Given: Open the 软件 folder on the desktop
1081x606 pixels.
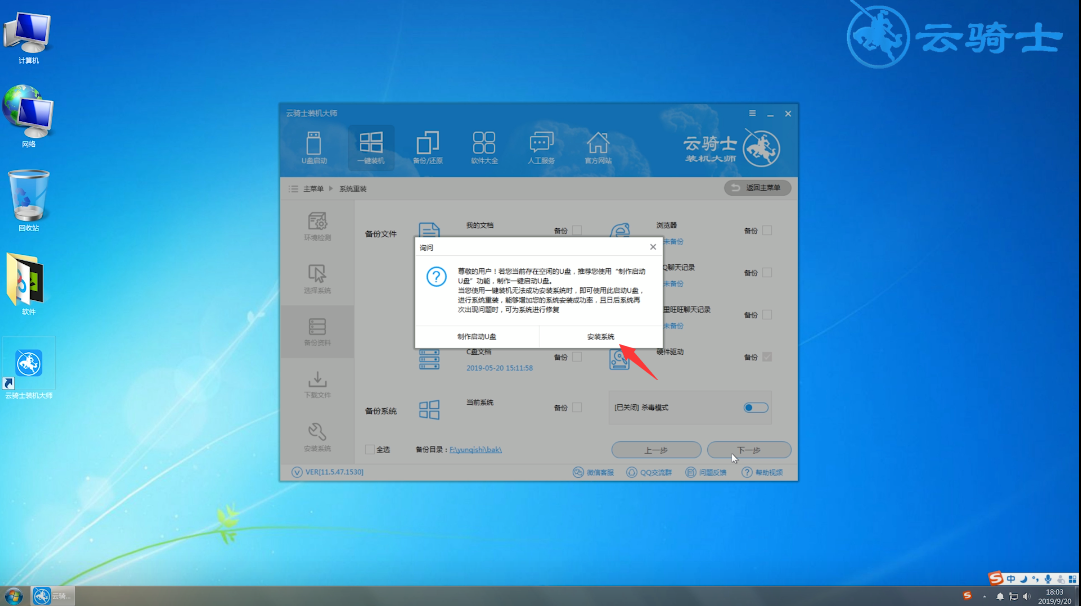Looking at the screenshot, I should coord(27,284).
